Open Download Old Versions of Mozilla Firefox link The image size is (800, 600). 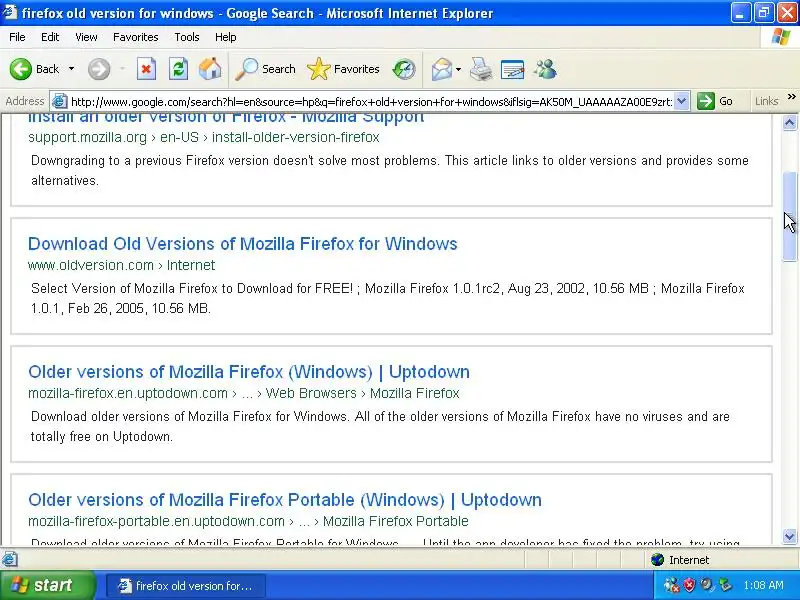click(x=242, y=244)
